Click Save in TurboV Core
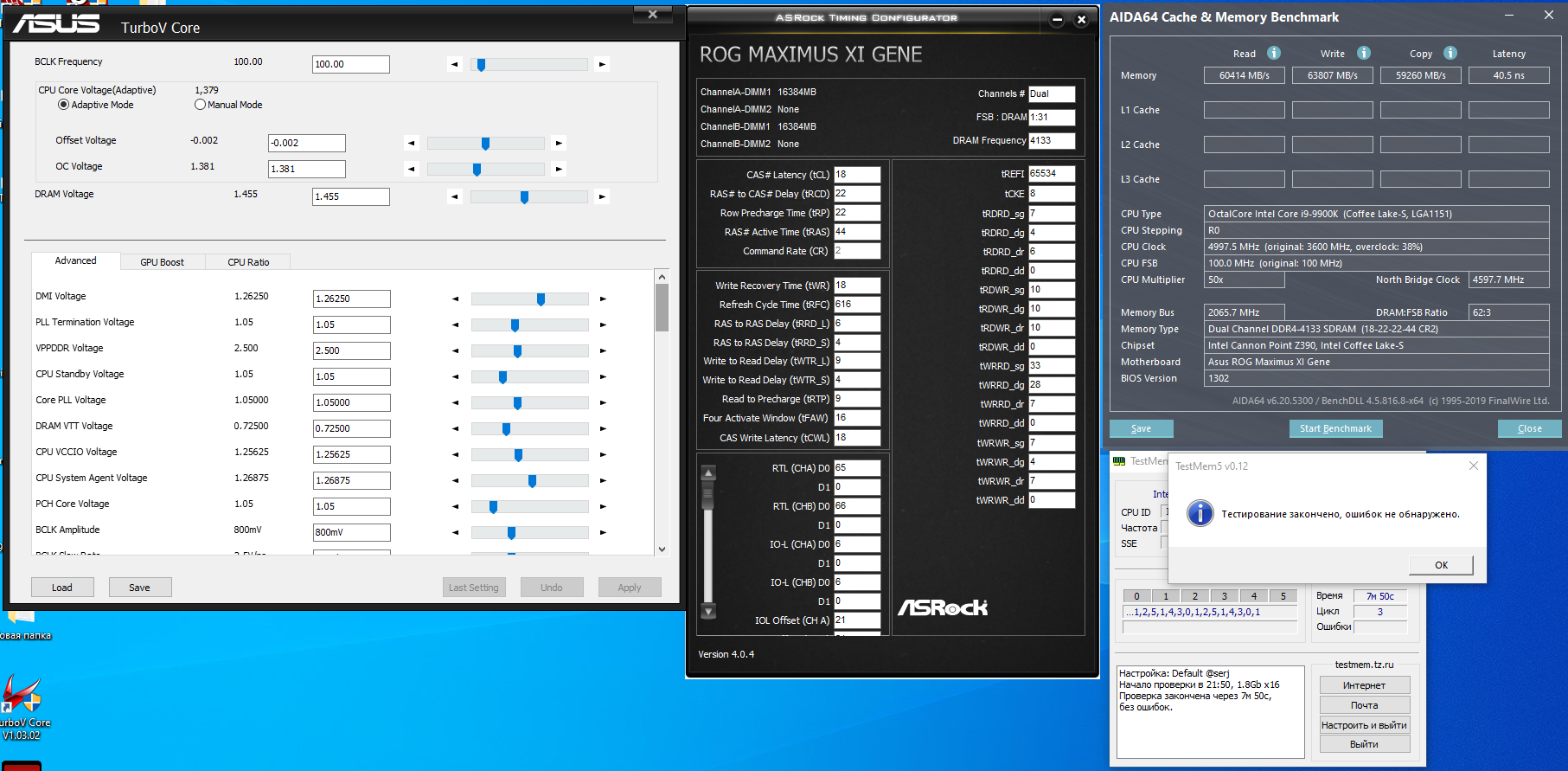 140,588
